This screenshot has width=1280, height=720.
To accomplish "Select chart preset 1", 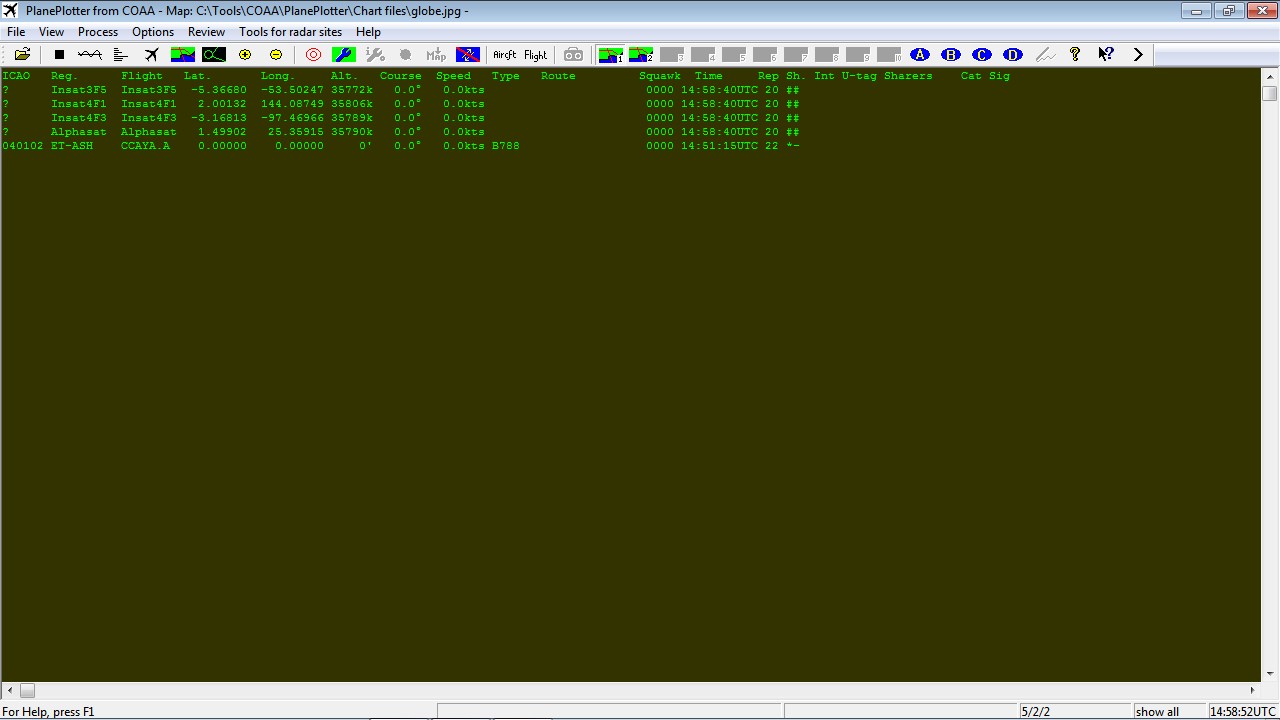I will click(x=611, y=55).
